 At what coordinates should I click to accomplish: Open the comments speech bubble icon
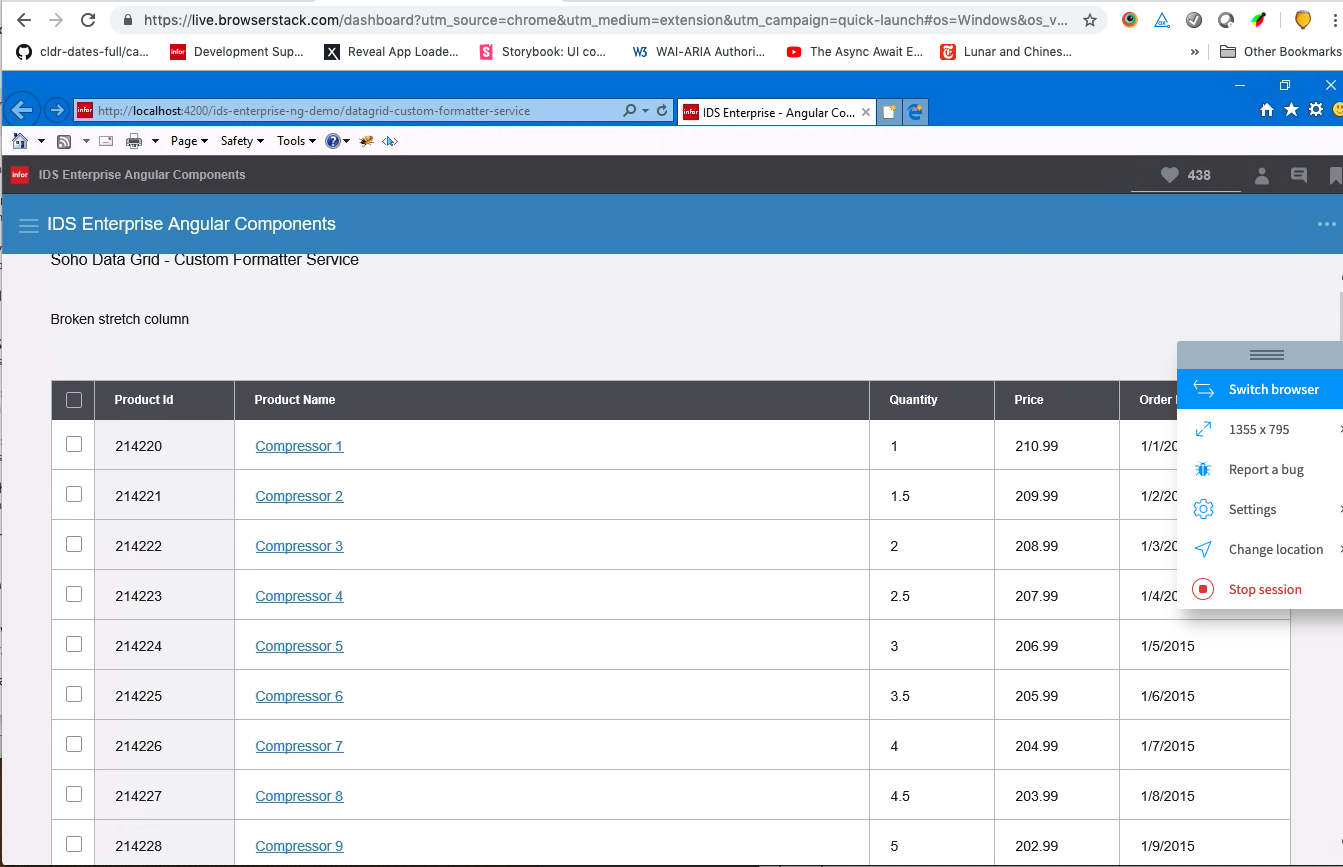pyautogui.click(x=1299, y=175)
